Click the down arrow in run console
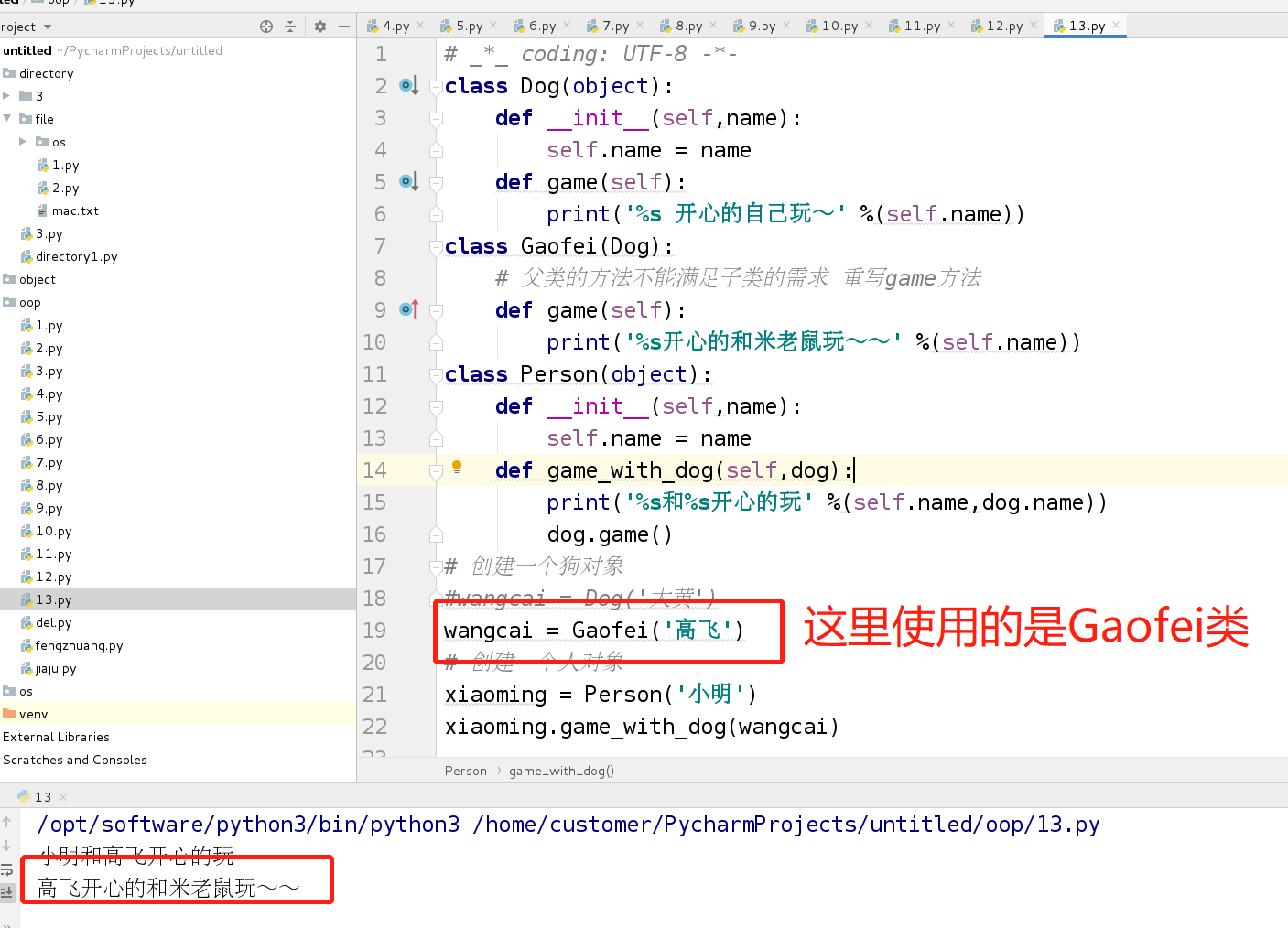Screen dimensions: 1288x928 [6, 846]
